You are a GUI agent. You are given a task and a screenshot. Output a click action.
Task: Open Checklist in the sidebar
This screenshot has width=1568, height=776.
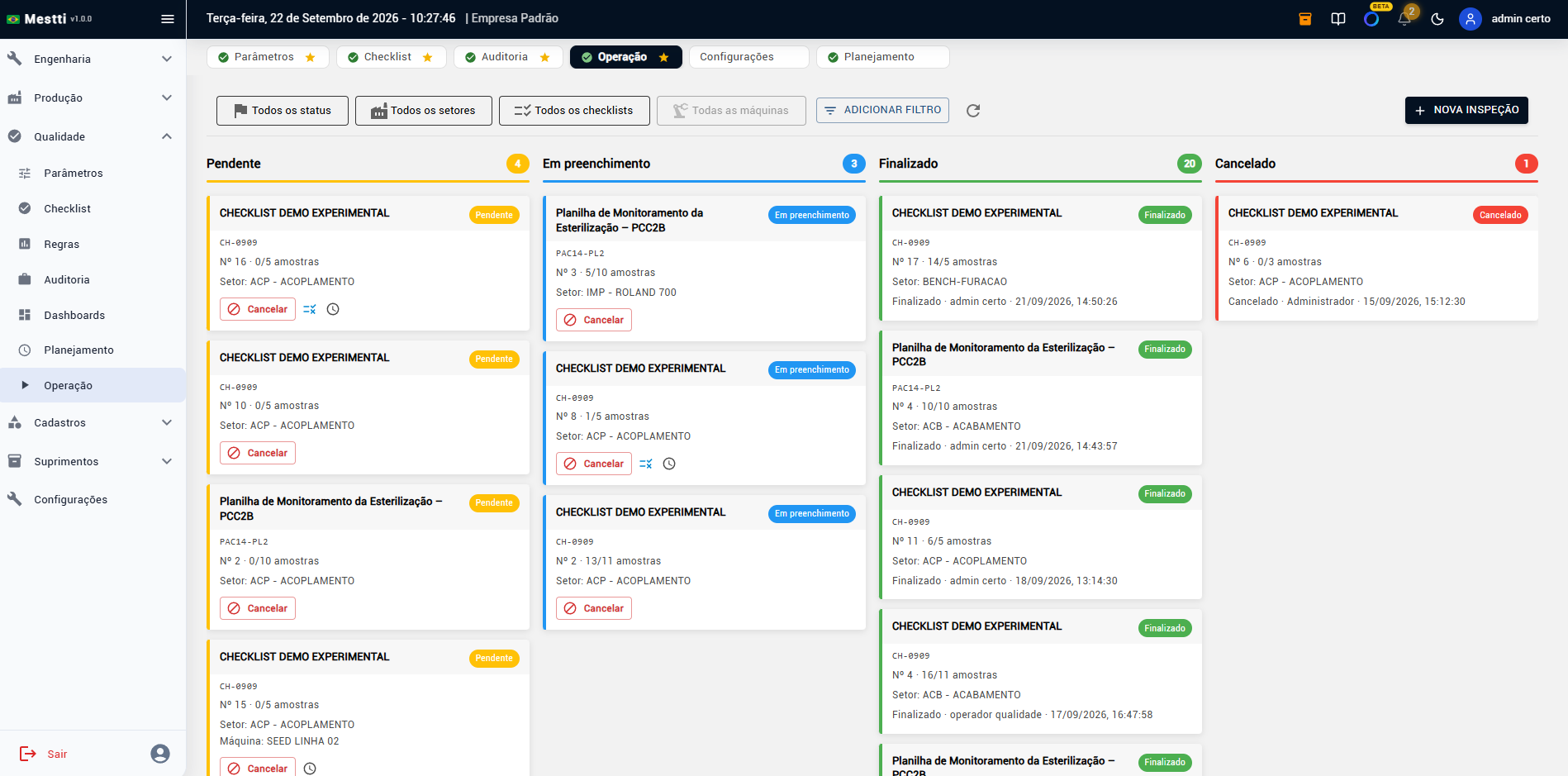[x=93, y=208]
